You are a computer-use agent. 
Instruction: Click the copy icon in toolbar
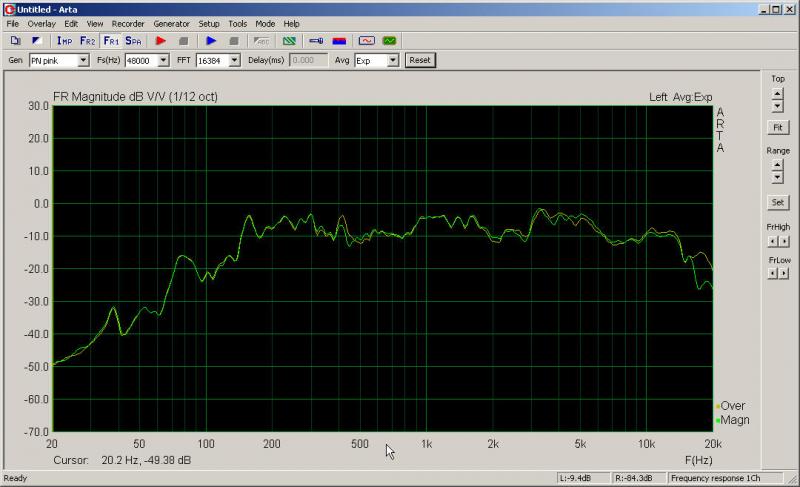tap(15, 41)
